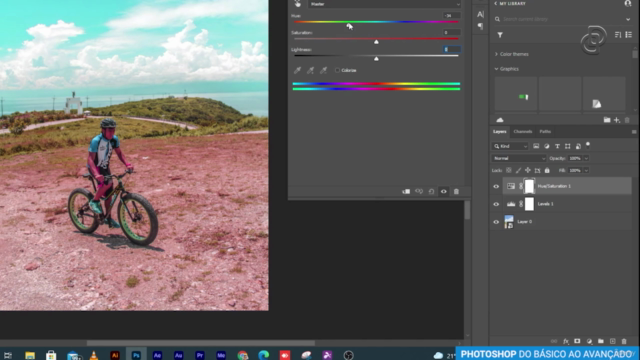Switch to the Channels tab

522,131
